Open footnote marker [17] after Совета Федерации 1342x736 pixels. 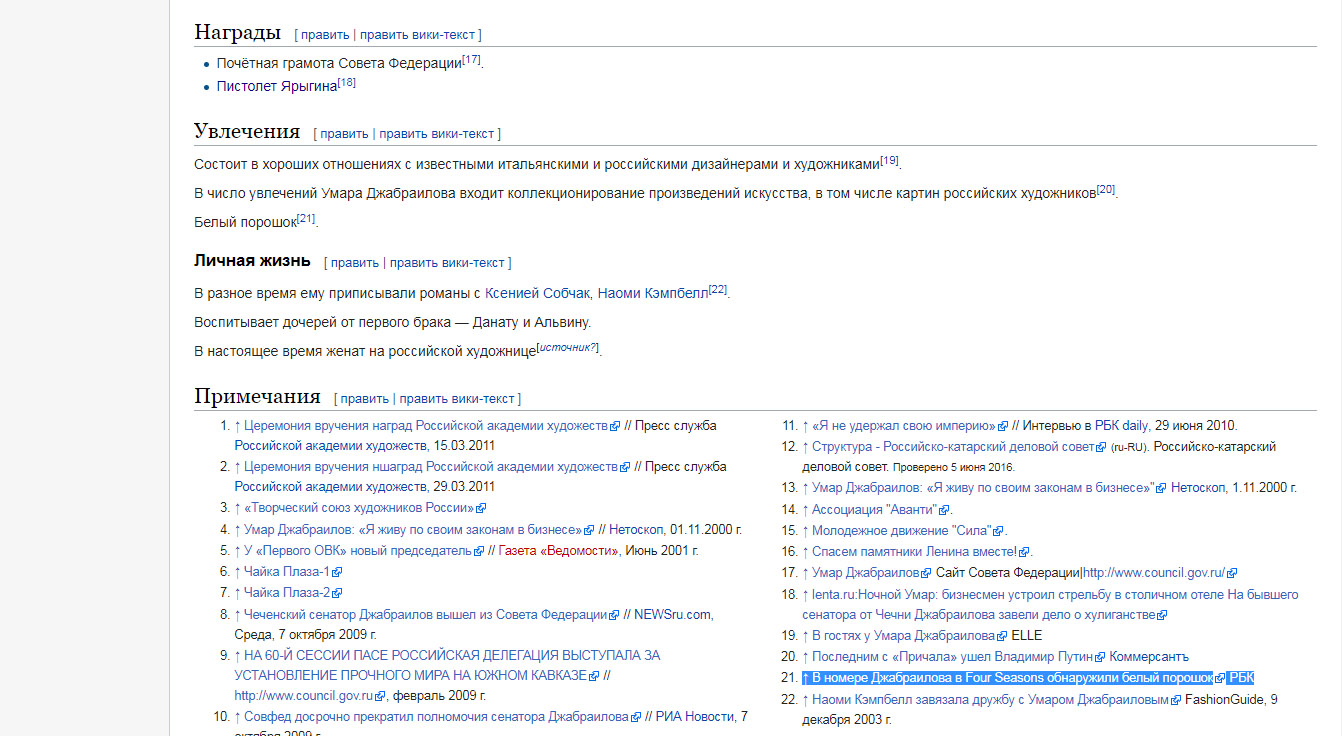tap(471, 60)
